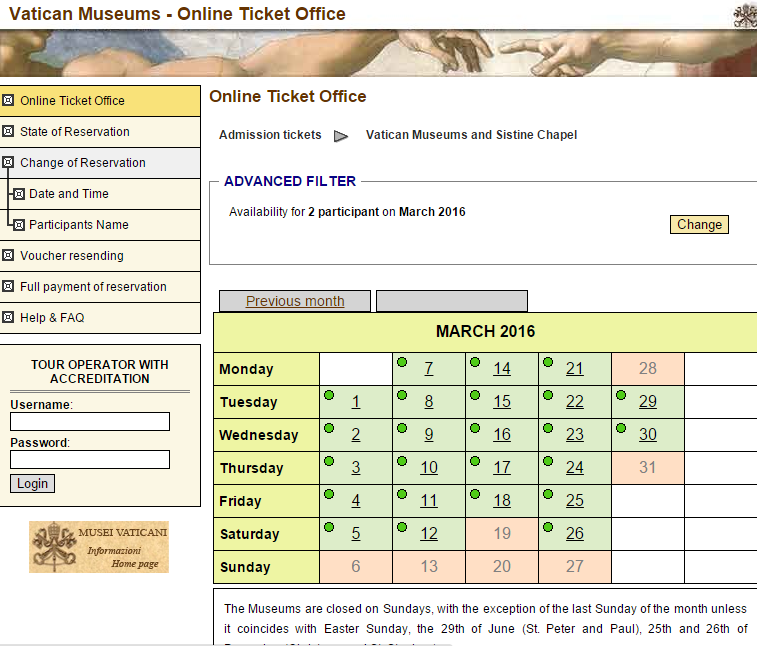Screen dimensions: 757x646
Task: Select Thursday March 10
Action: coord(429,467)
